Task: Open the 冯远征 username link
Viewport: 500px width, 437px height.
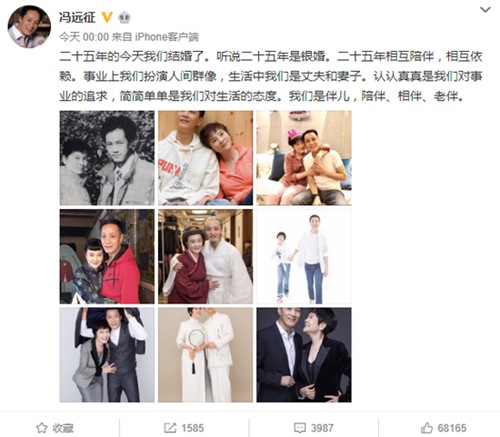Action: [77, 17]
